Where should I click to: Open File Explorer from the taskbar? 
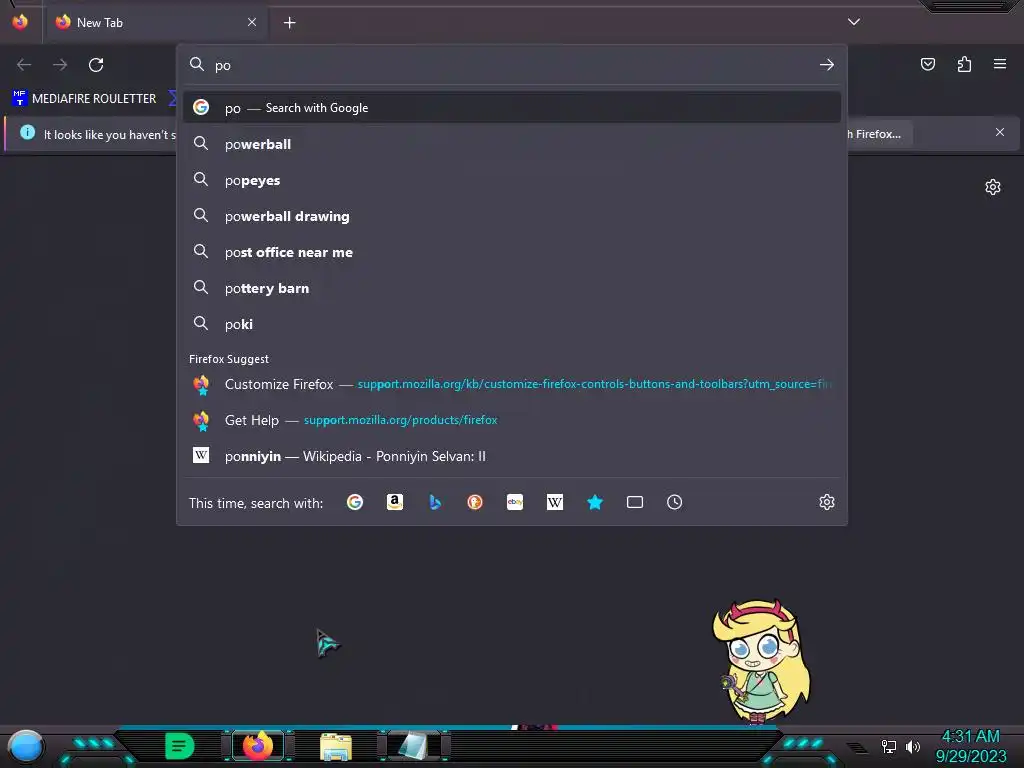[336, 746]
